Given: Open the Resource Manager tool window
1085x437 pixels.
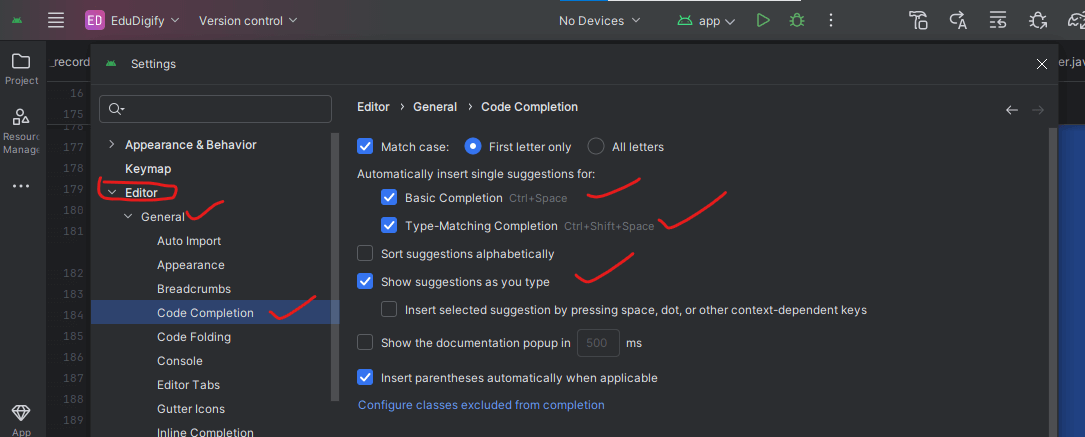Looking at the screenshot, I should (21, 130).
